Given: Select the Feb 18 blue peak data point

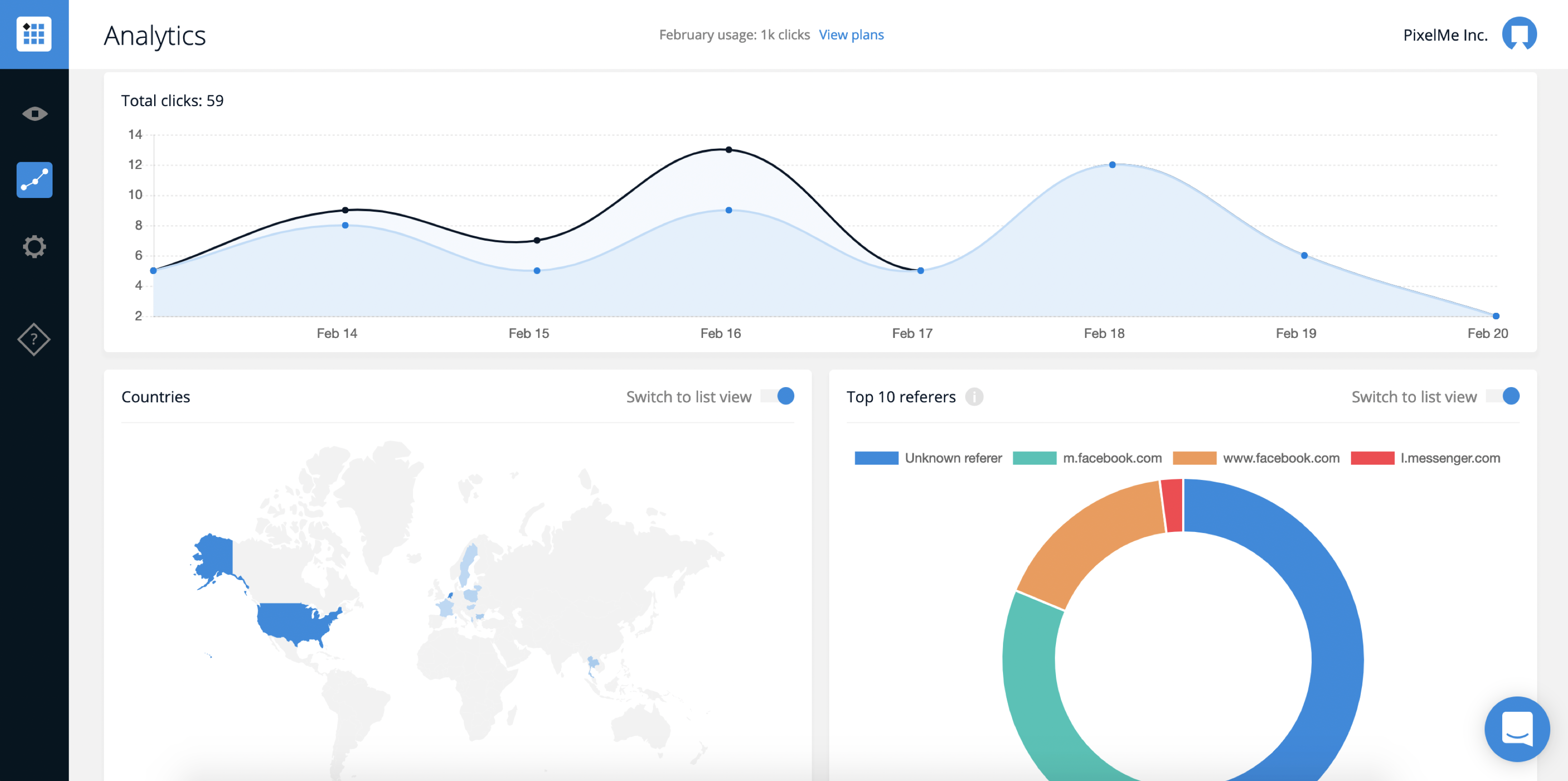Looking at the screenshot, I should [1112, 165].
